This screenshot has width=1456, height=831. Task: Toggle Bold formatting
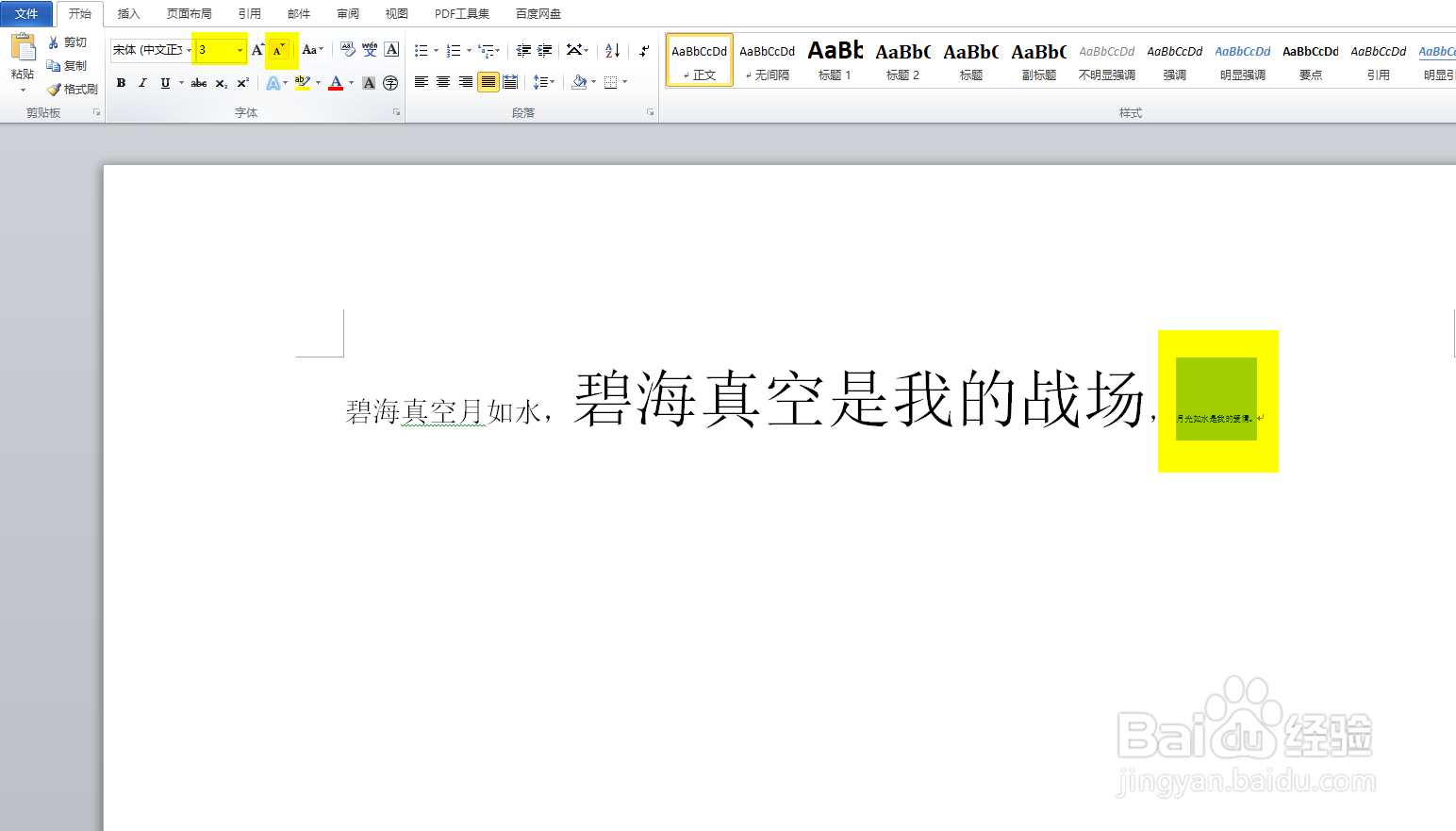[x=121, y=83]
